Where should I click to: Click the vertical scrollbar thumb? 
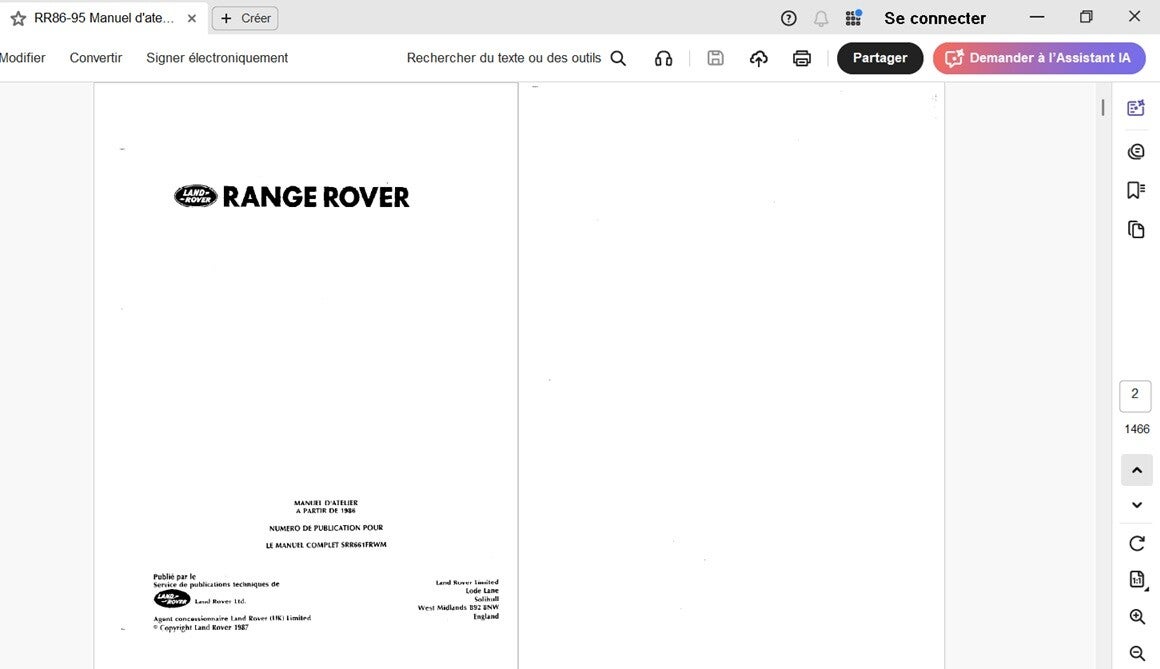(1103, 107)
